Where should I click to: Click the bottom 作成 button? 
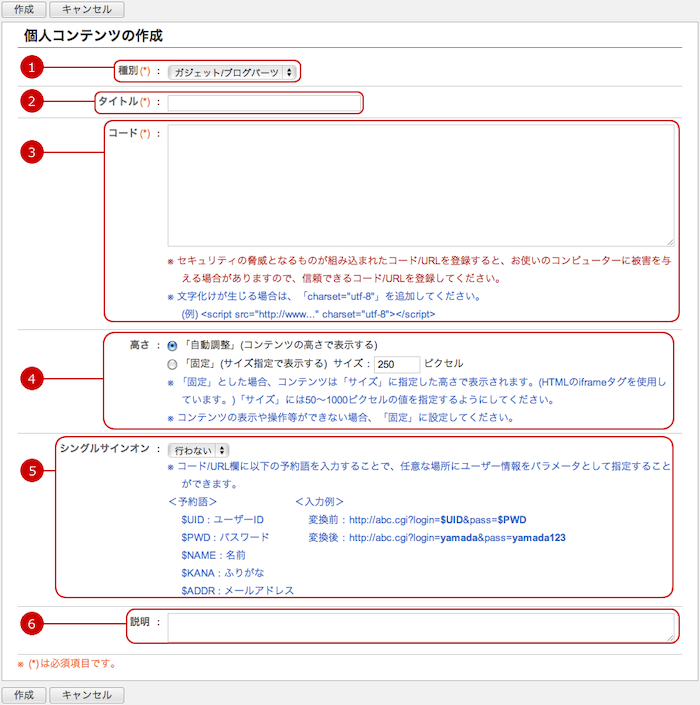(24, 695)
